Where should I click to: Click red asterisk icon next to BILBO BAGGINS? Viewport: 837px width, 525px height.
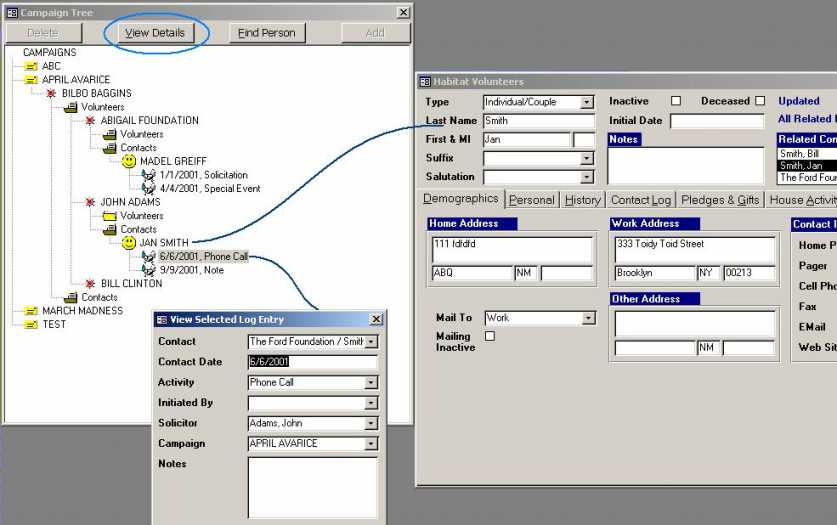tap(51, 93)
